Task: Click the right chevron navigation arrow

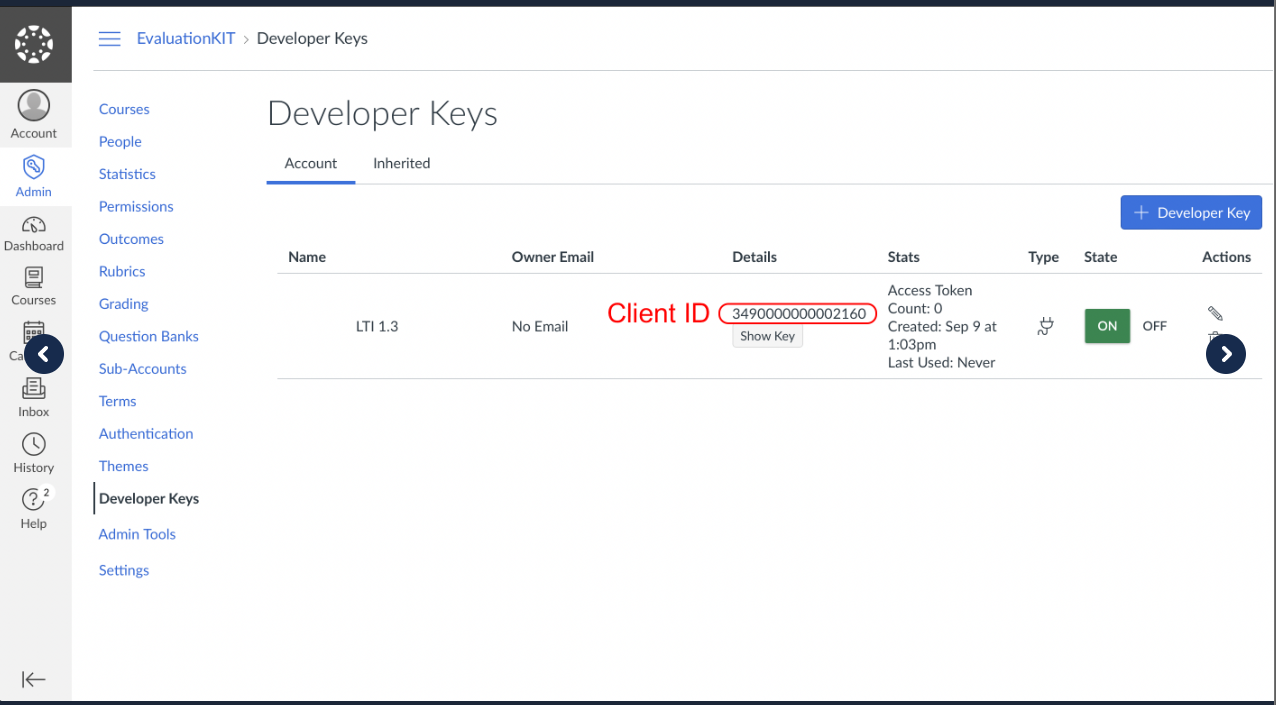Action: tap(1226, 354)
